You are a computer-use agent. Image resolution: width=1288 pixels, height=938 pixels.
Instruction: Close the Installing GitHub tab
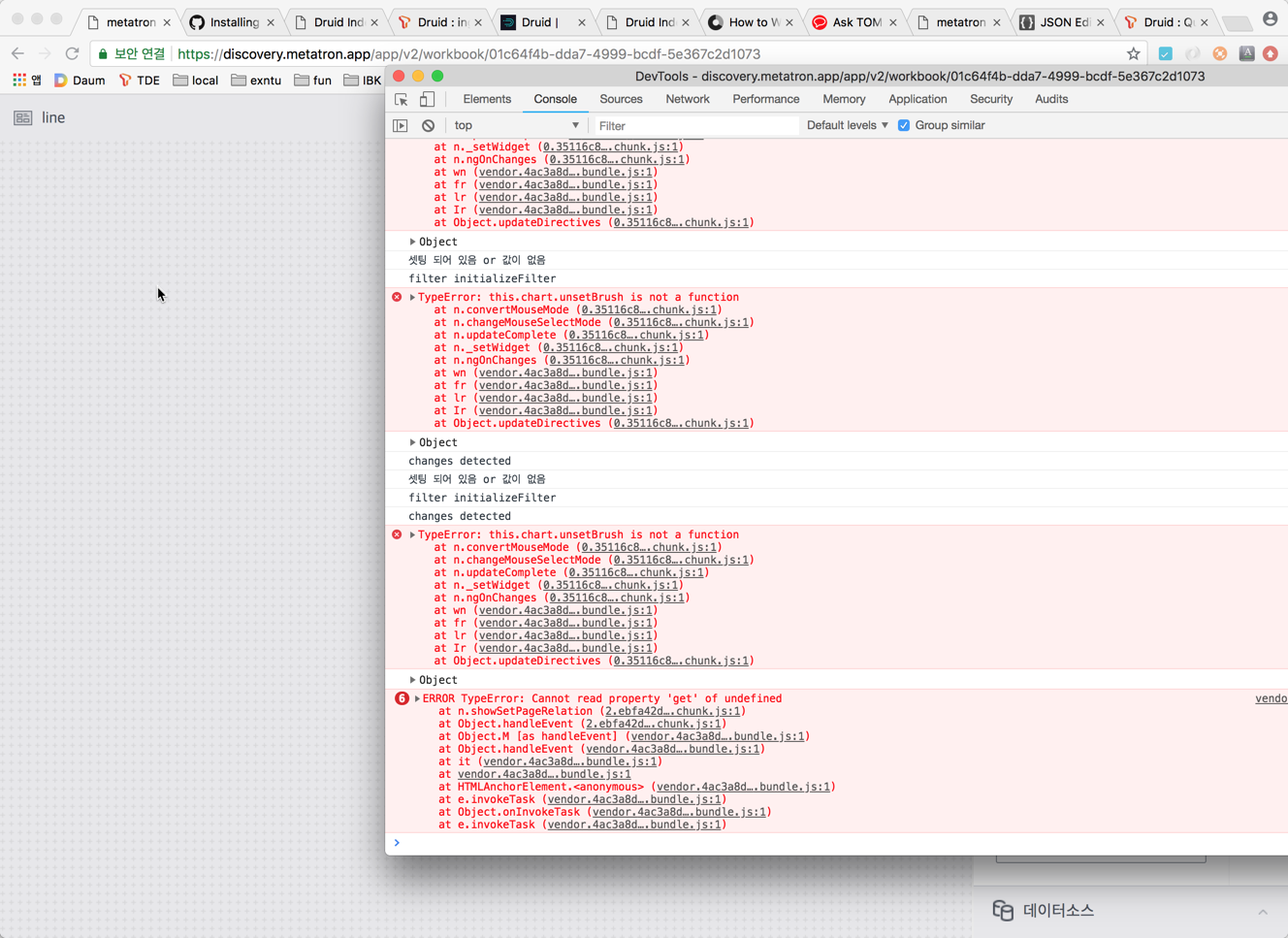pos(271,22)
